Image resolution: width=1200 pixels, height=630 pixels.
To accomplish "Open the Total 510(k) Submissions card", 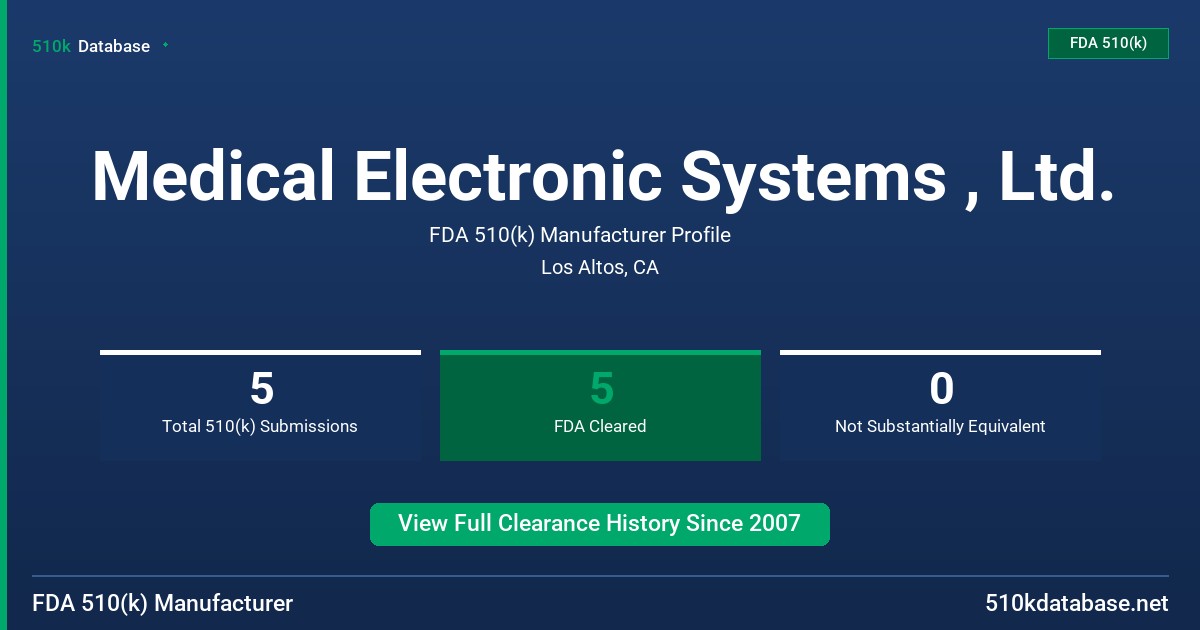I will coord(260,406).
